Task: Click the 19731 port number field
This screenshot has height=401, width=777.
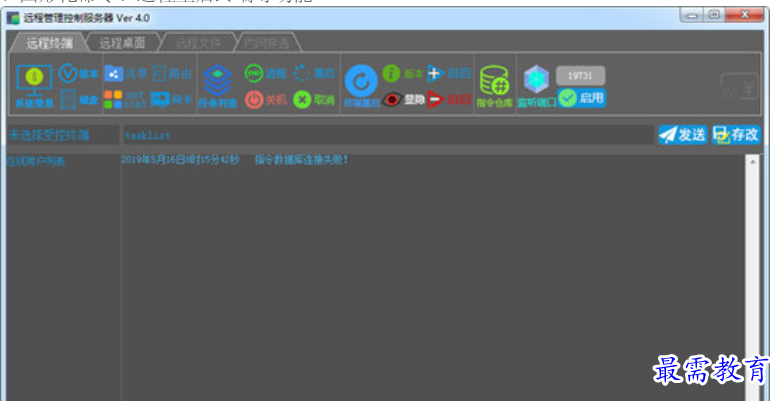Action: click(x=580, y=76)
